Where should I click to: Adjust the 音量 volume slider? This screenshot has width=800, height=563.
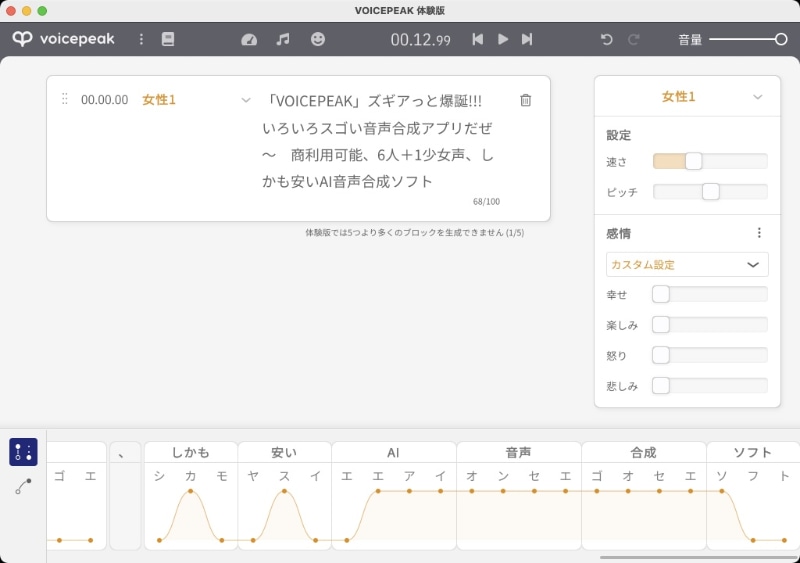(x=748, y=39)
